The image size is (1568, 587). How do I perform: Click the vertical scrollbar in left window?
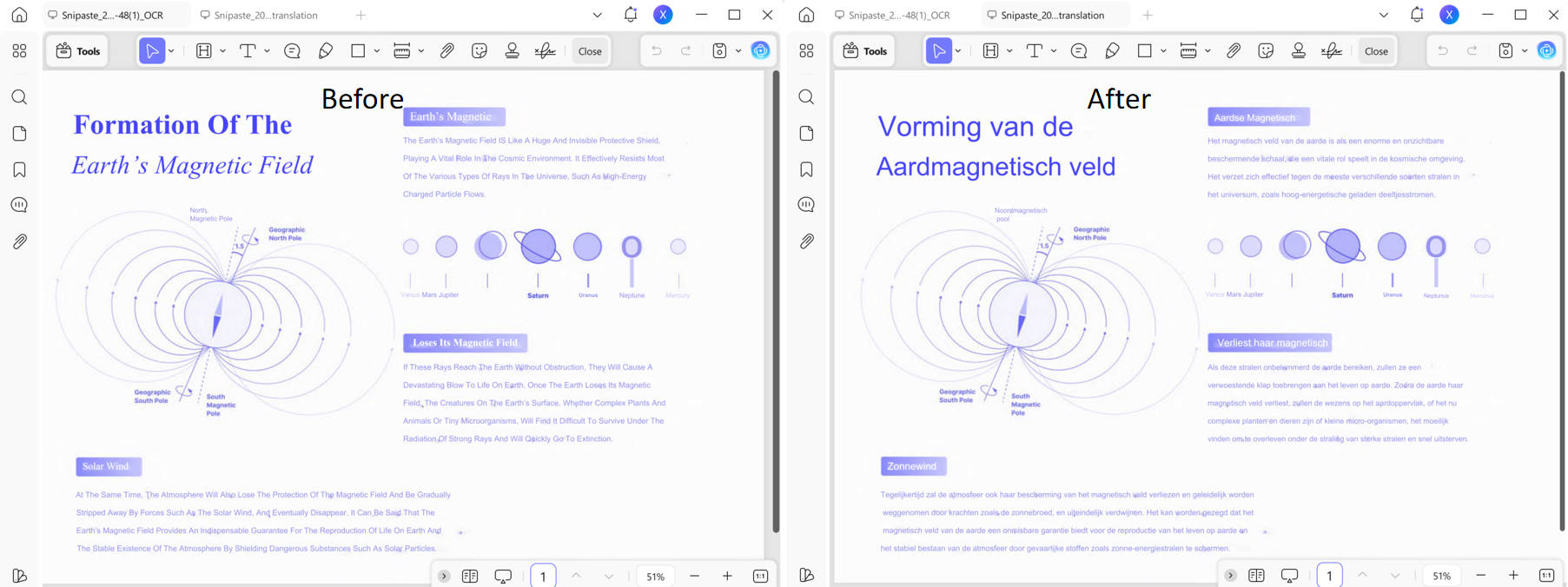tap(776, 301)
